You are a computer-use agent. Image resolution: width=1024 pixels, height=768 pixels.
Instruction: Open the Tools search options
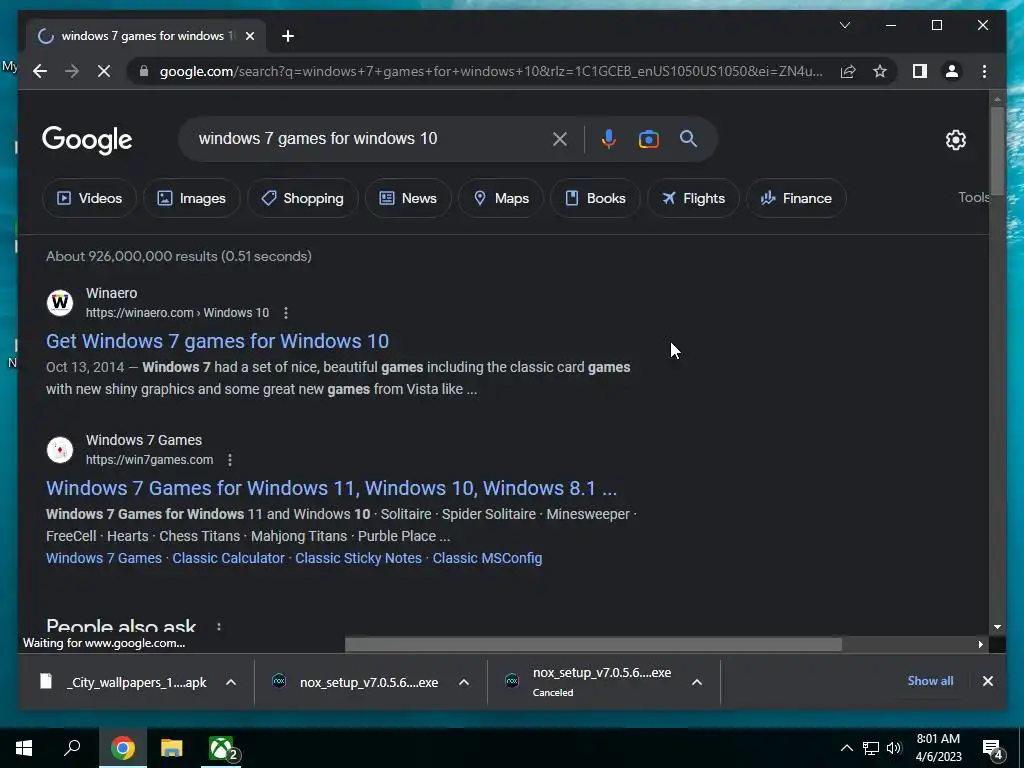(x=974, y=197)
